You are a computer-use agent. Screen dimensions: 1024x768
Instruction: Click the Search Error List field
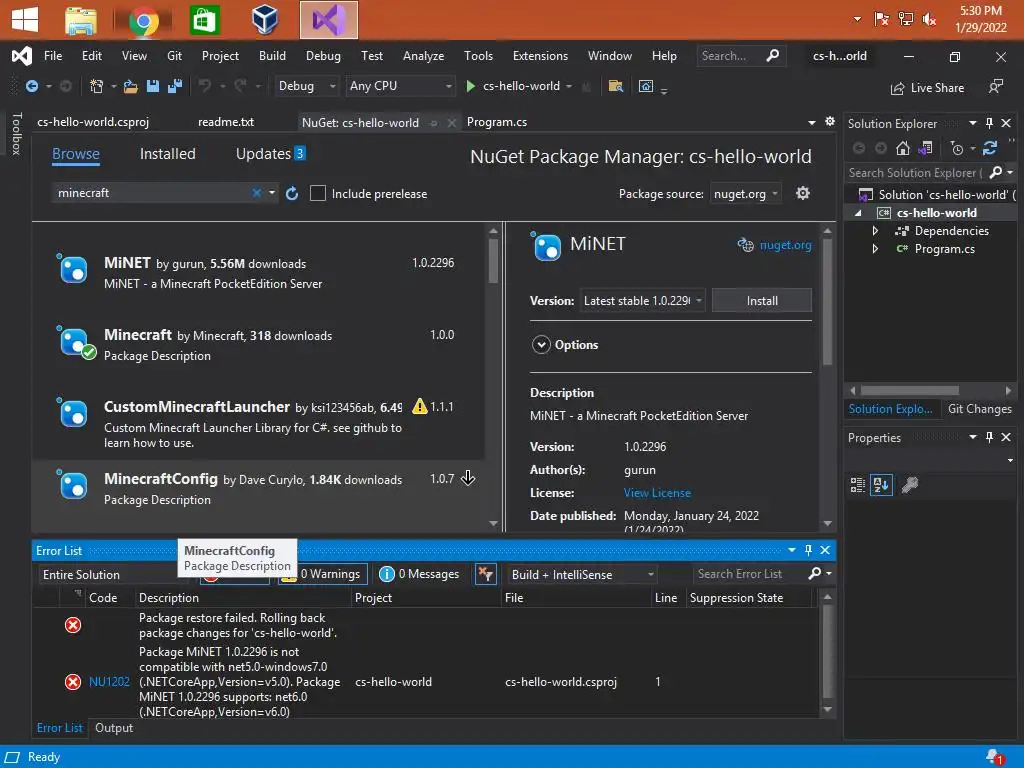pos(750,574)
